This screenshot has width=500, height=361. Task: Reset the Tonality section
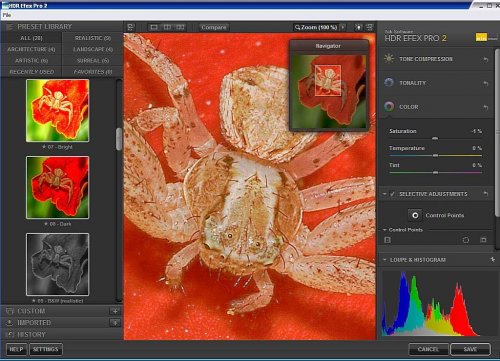tap(485, 83)
